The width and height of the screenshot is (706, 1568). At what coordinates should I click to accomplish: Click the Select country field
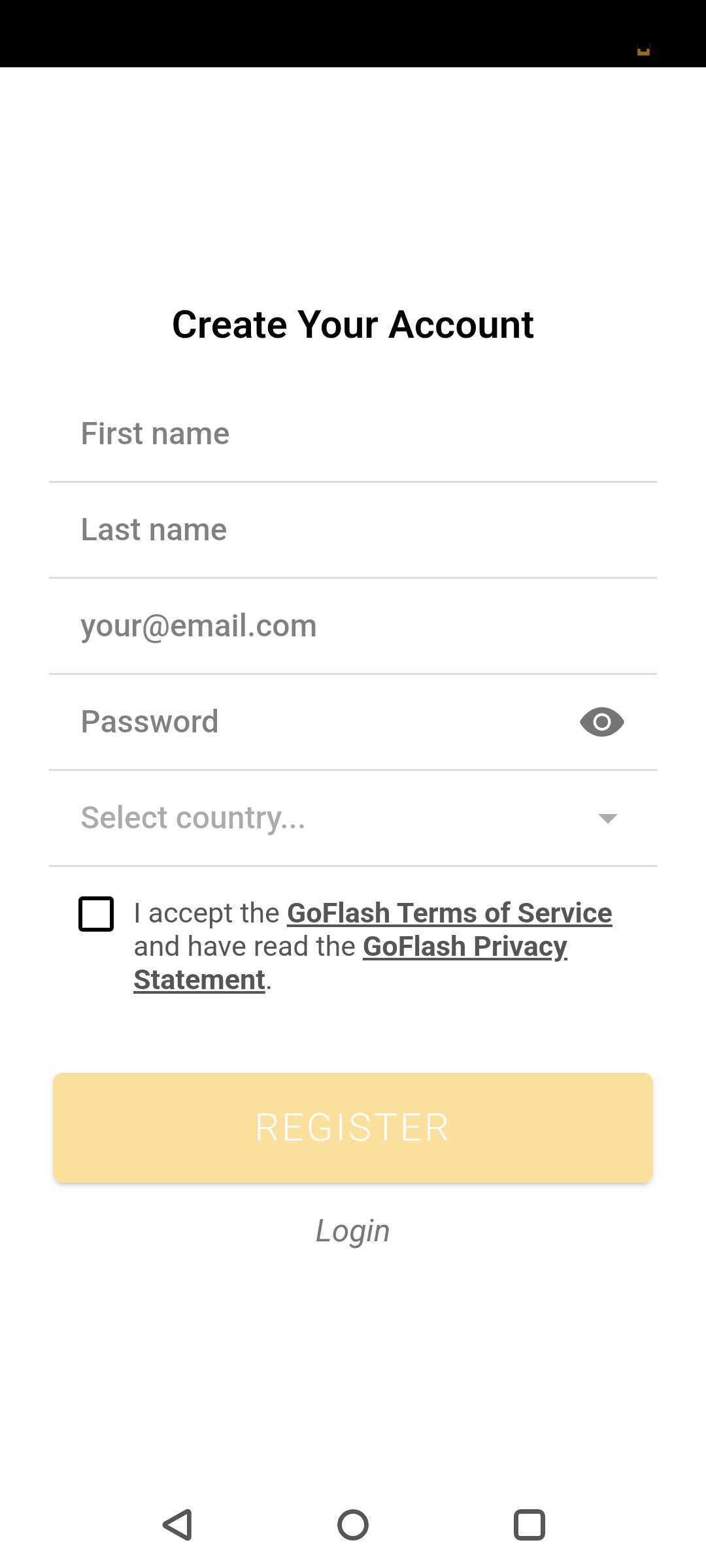coord(353,818)
